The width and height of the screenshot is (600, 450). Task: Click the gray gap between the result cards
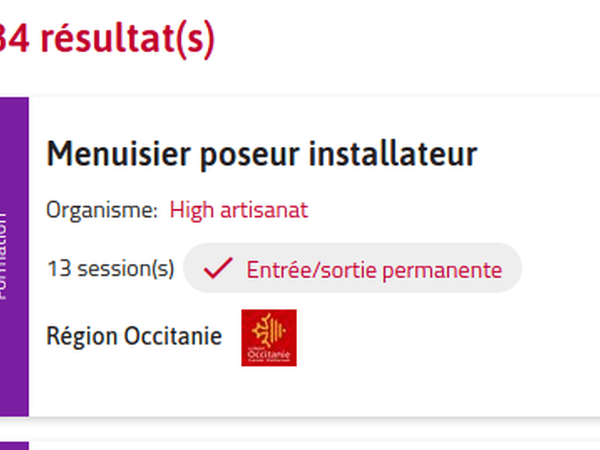click(300, 430)
